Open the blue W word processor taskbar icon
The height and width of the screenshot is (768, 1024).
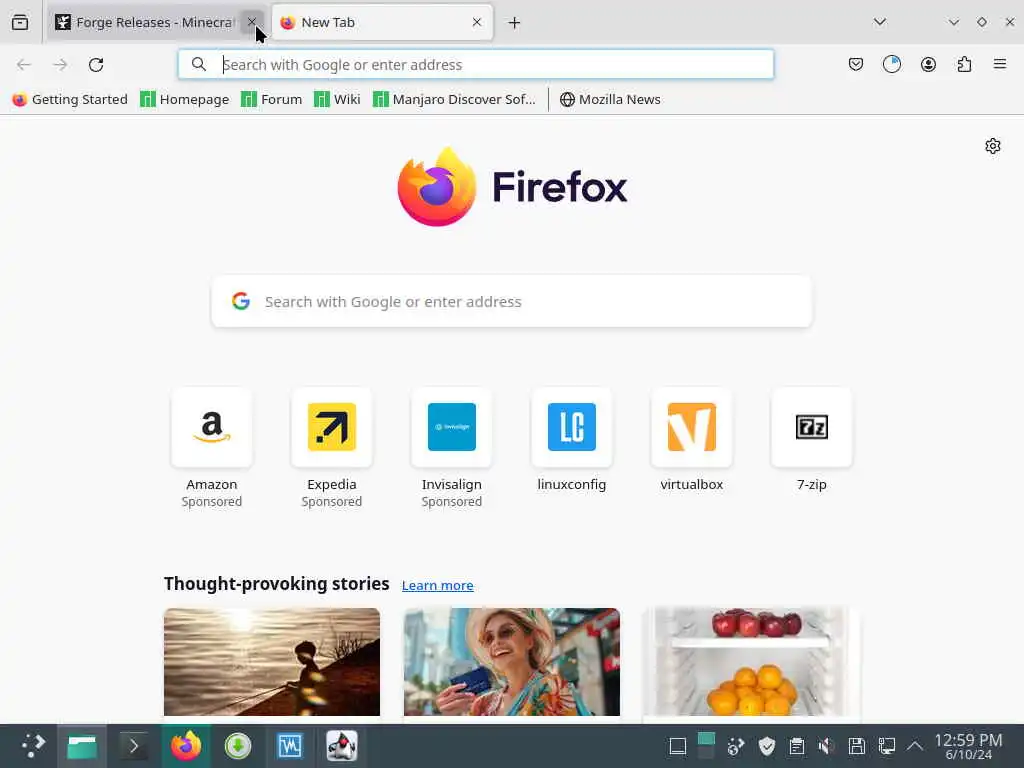(290, 746)
